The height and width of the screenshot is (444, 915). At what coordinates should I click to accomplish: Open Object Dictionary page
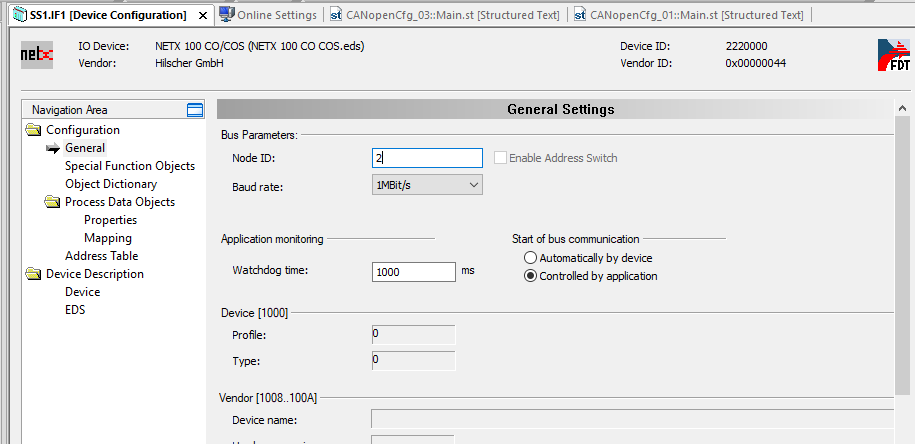pyautogui.click(x=111, y=184)
